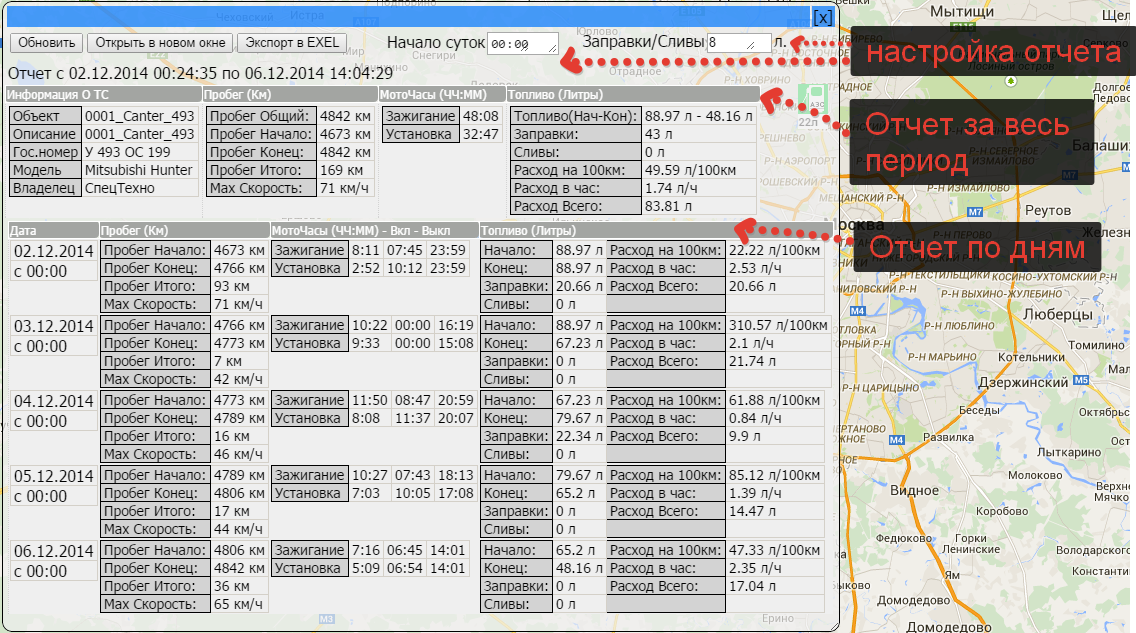Click the настройка отчета annotation label
The width and height of the screenshot is (1136, 633).
[991, 52]
